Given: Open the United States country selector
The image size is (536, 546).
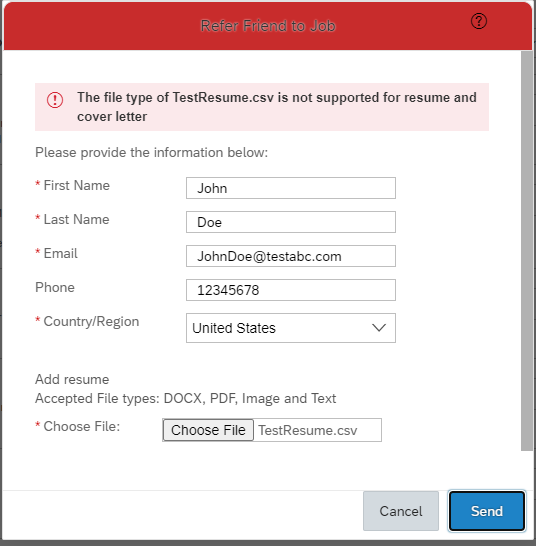Looking at the screenshot, I should tap(291, 328).
